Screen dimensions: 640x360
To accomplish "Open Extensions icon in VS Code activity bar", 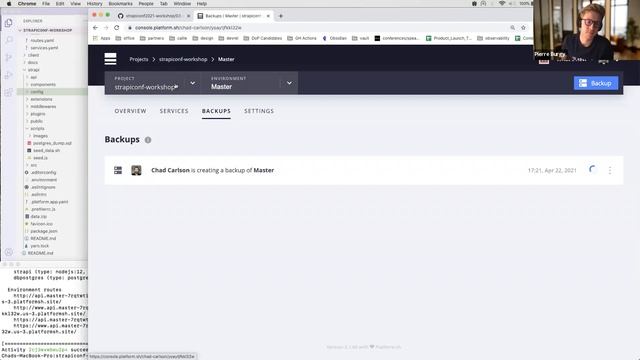I will [x=9, y=93].
